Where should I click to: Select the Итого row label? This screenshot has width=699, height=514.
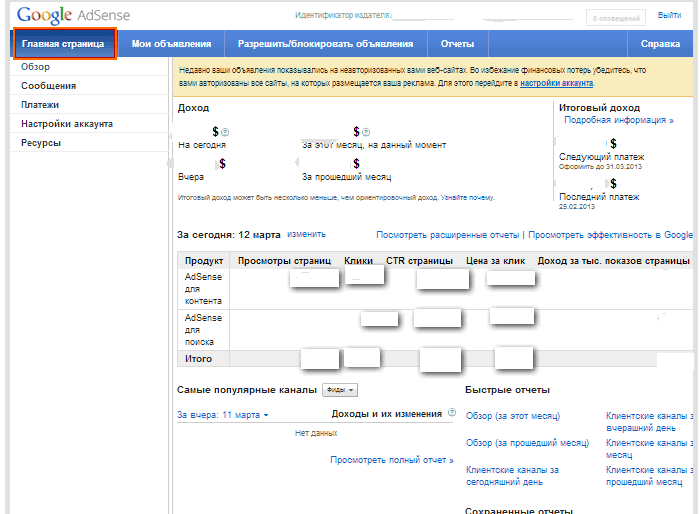coord(198,359)
